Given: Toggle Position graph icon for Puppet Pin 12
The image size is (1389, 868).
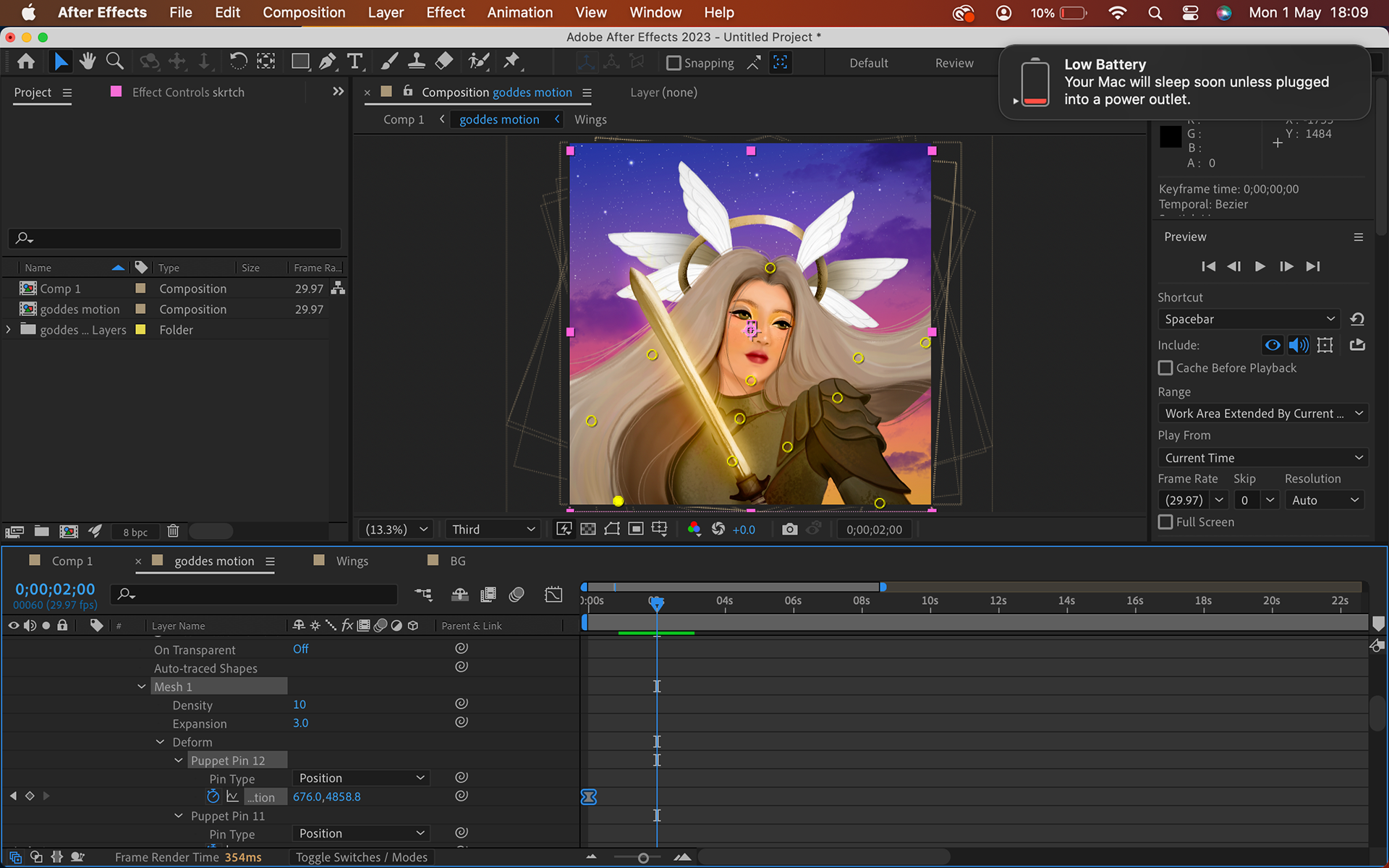Looking at the screenshot, I should [232, 796].
